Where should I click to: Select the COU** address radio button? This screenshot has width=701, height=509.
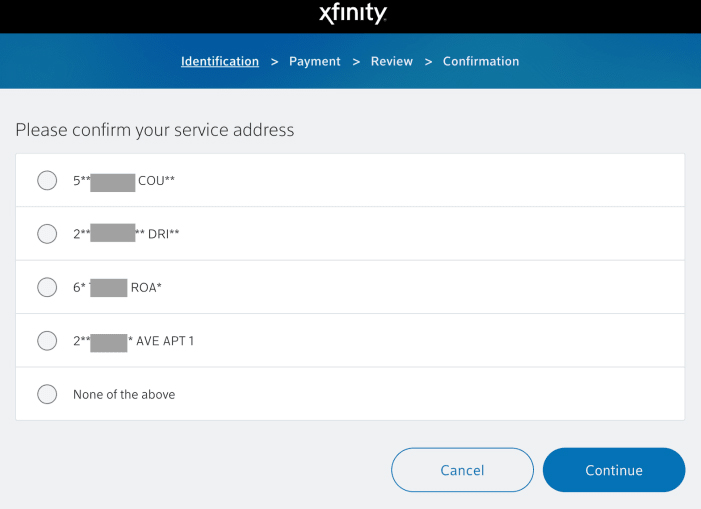point(47,180)
